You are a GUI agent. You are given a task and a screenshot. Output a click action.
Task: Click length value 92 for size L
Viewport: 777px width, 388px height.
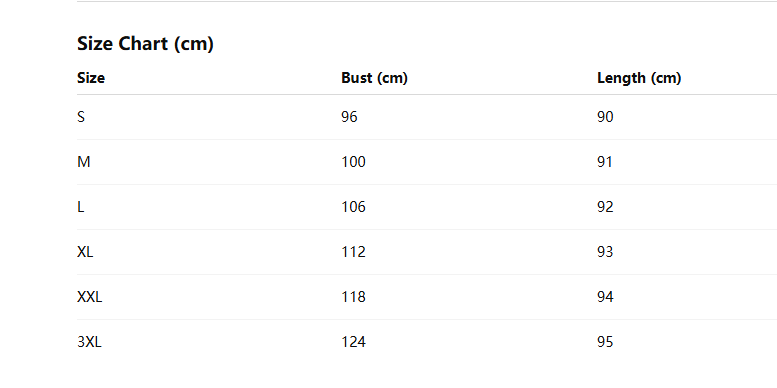tap(605, 207)
